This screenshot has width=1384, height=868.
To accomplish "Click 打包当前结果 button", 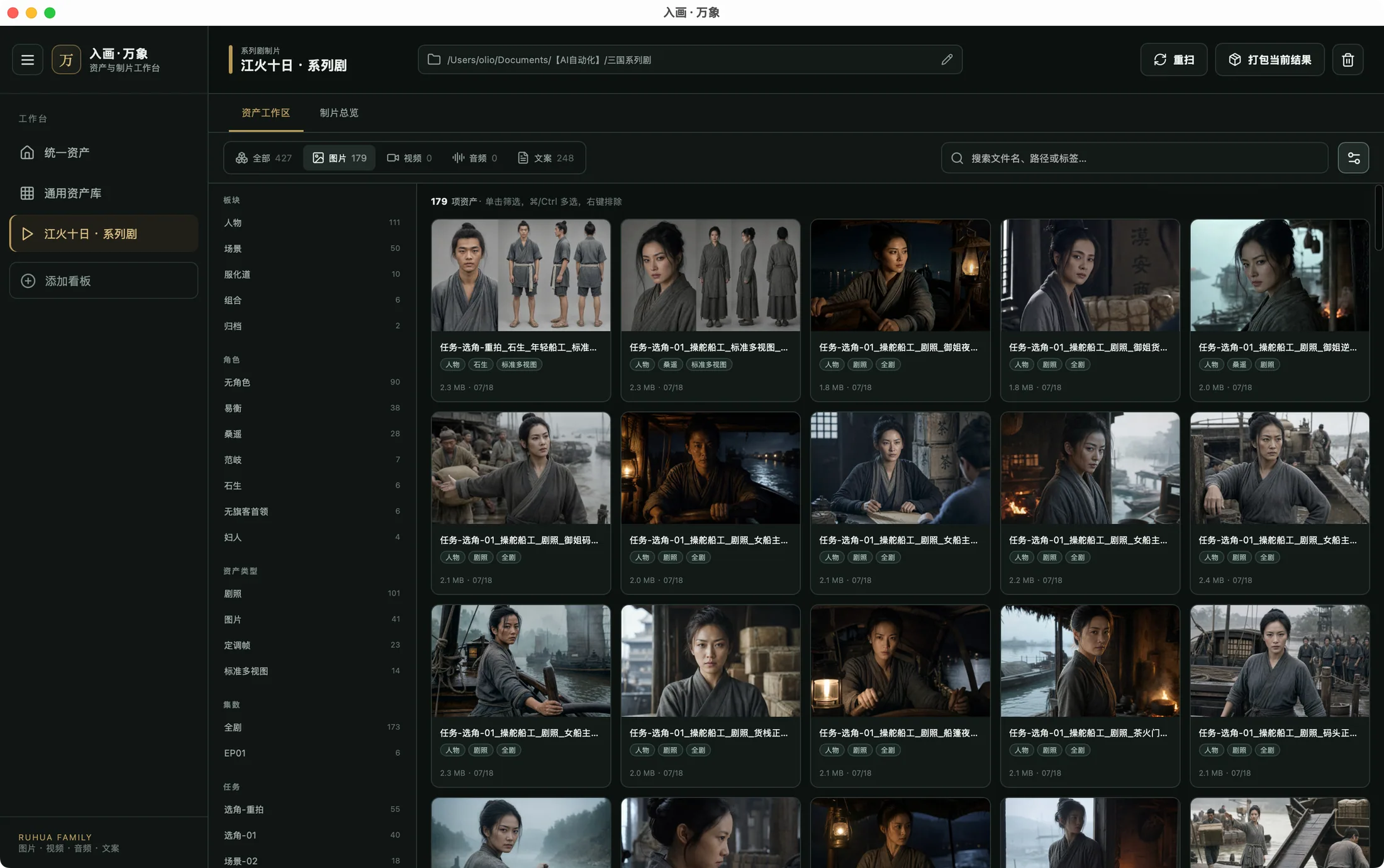I will coord(1270,60).
